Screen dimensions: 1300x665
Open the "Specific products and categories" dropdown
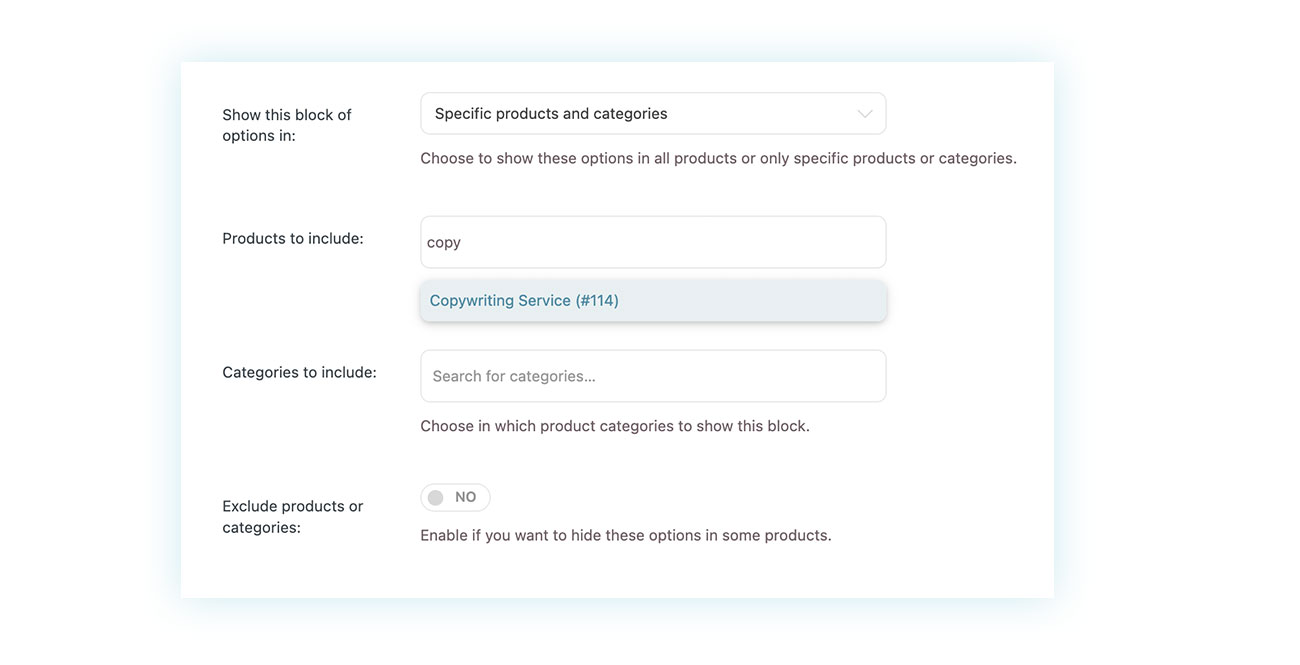pos(653,114)
